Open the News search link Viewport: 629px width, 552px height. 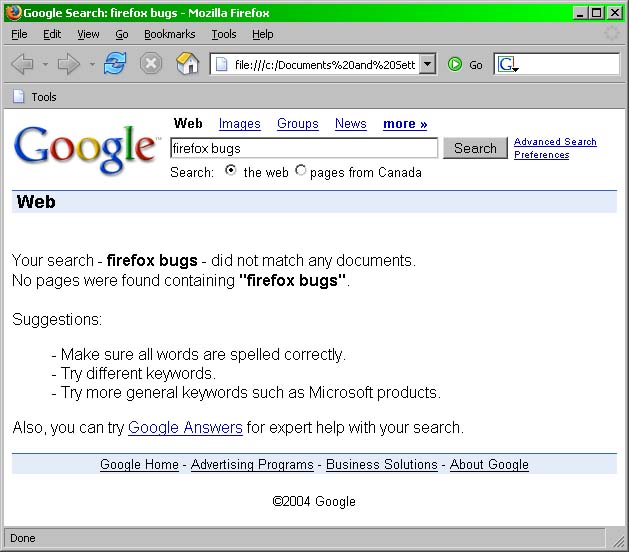tap(351, 124)
